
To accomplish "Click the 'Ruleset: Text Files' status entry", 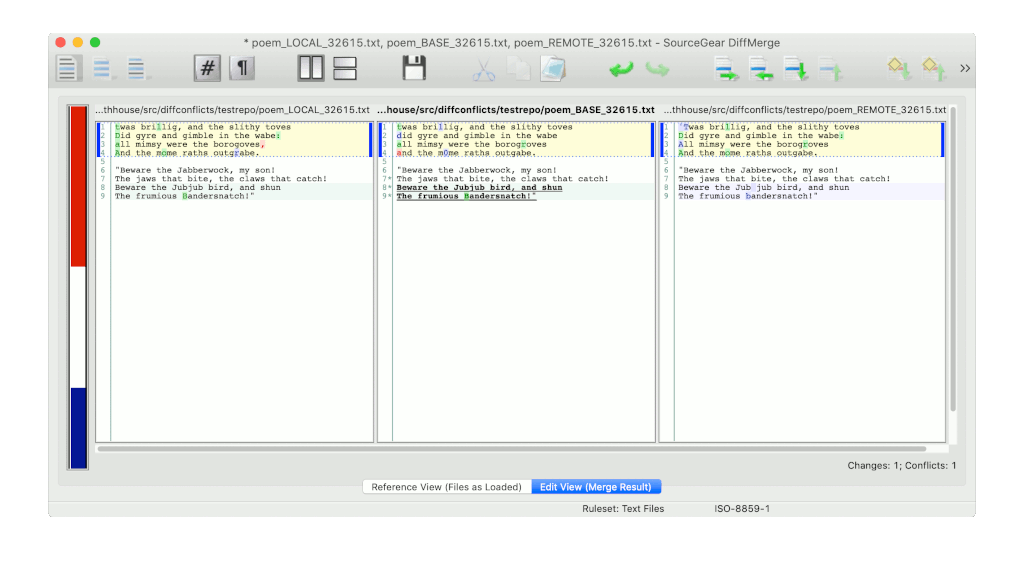I will coord(623,509).
